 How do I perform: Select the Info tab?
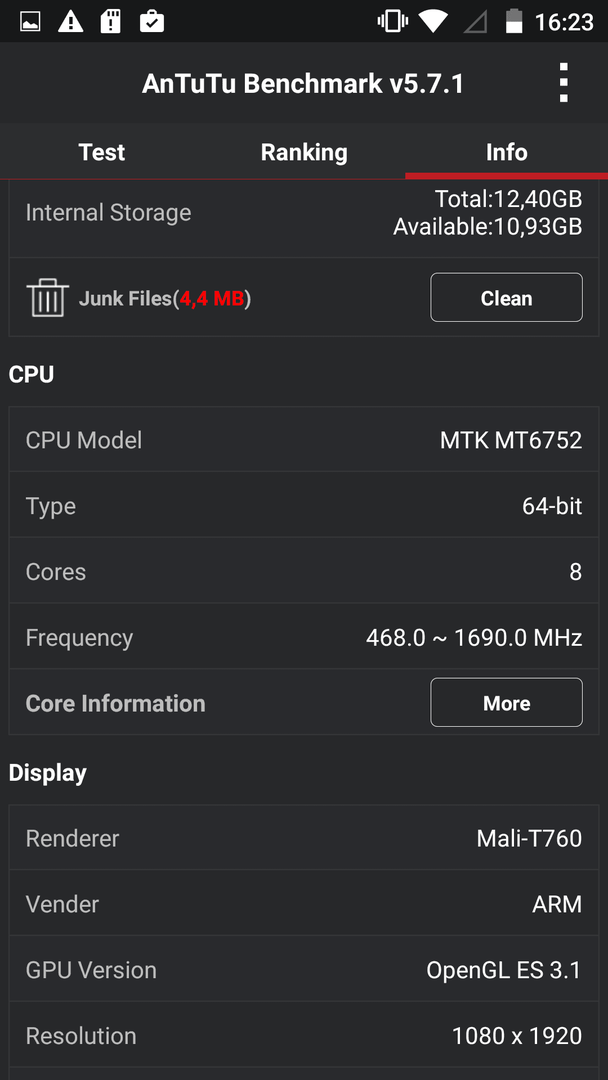506,152
